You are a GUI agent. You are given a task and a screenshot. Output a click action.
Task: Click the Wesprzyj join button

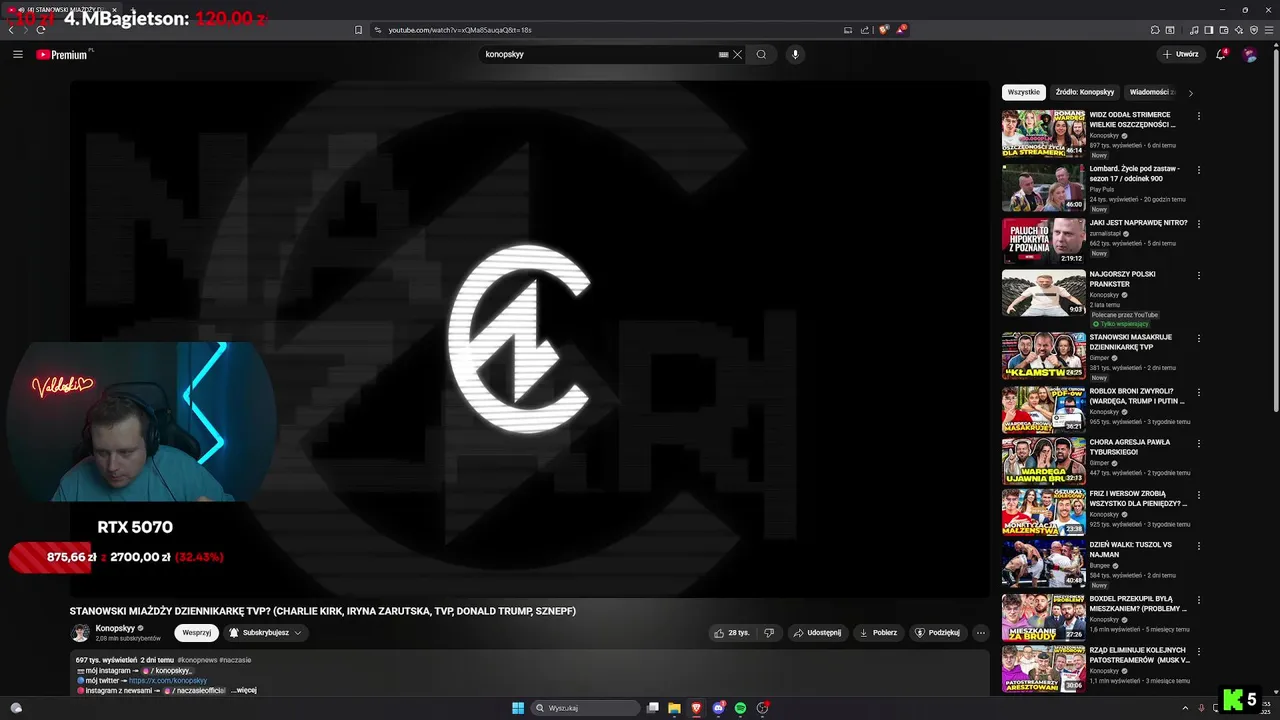click(197, 632)
